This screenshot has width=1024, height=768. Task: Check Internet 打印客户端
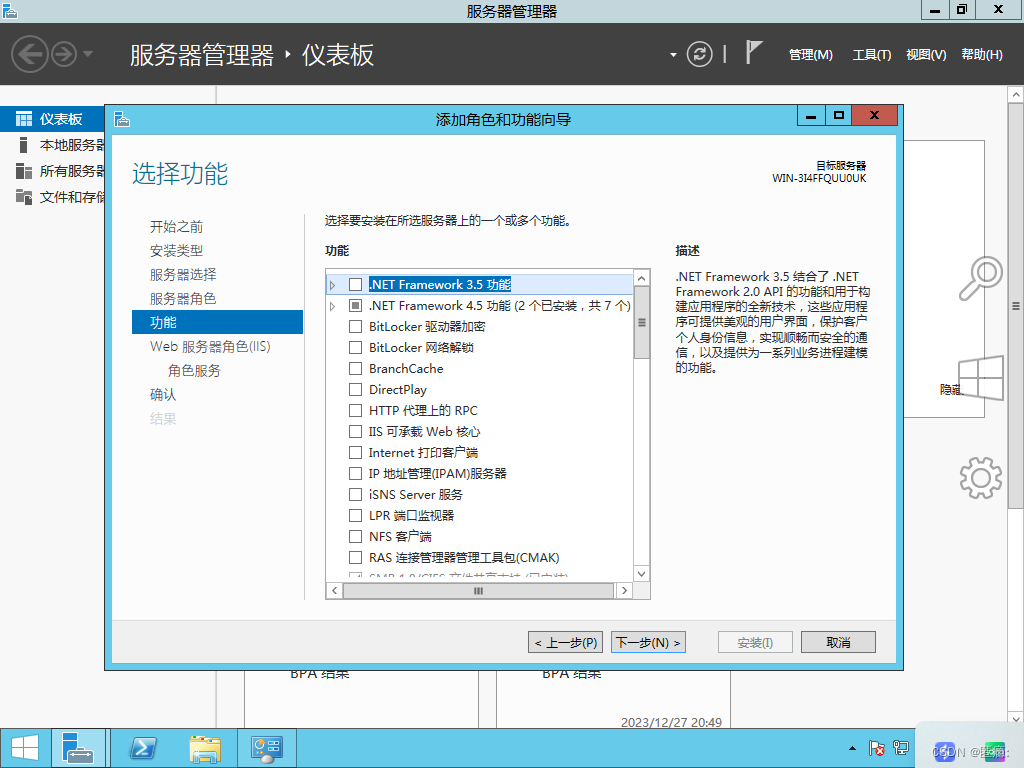click(x=355, y=453)
